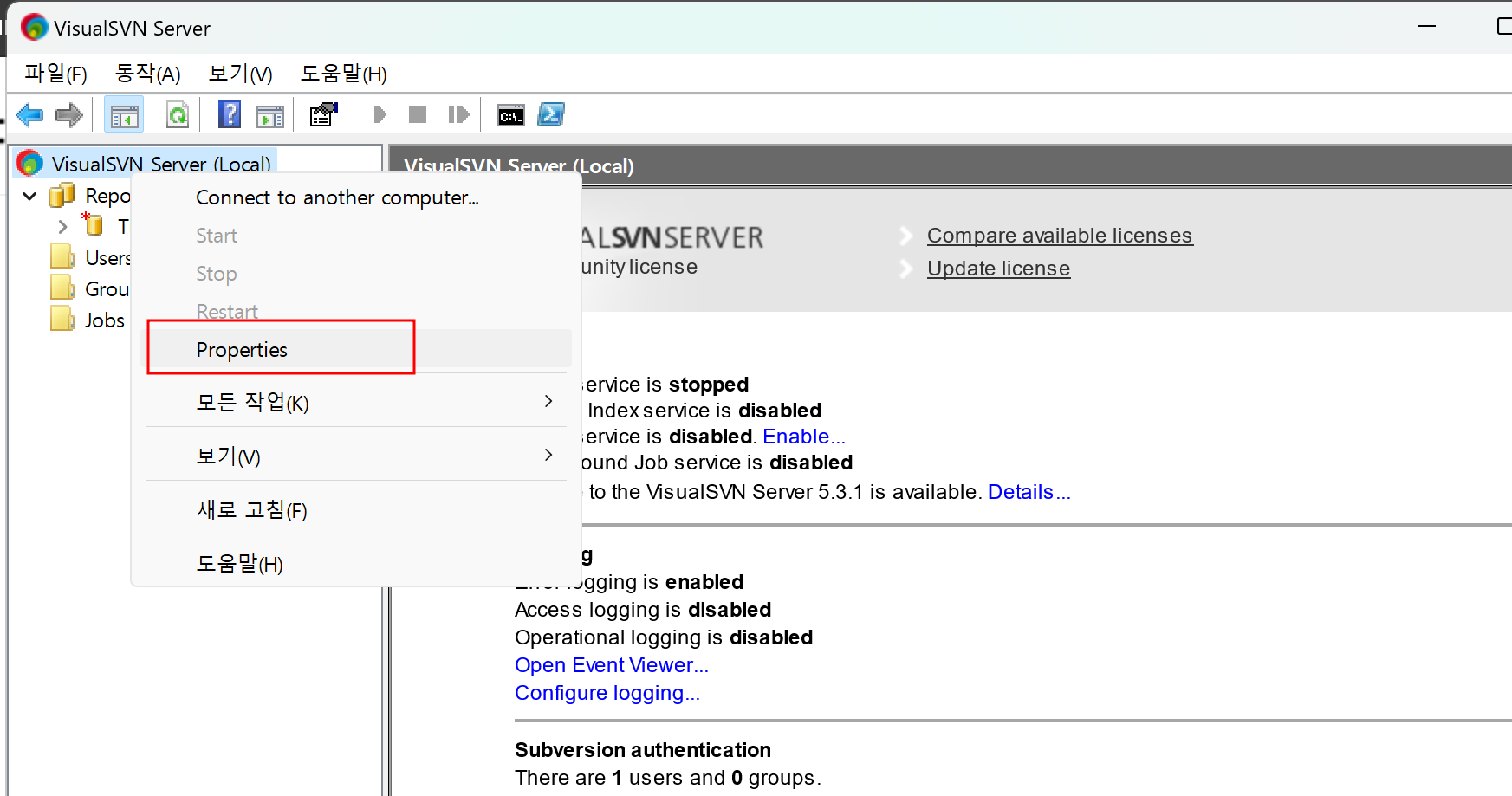Expand the 모든 작업(K) submenu arrow
This screenshot has width=1512, height=796.
click(x=548, y=401)
